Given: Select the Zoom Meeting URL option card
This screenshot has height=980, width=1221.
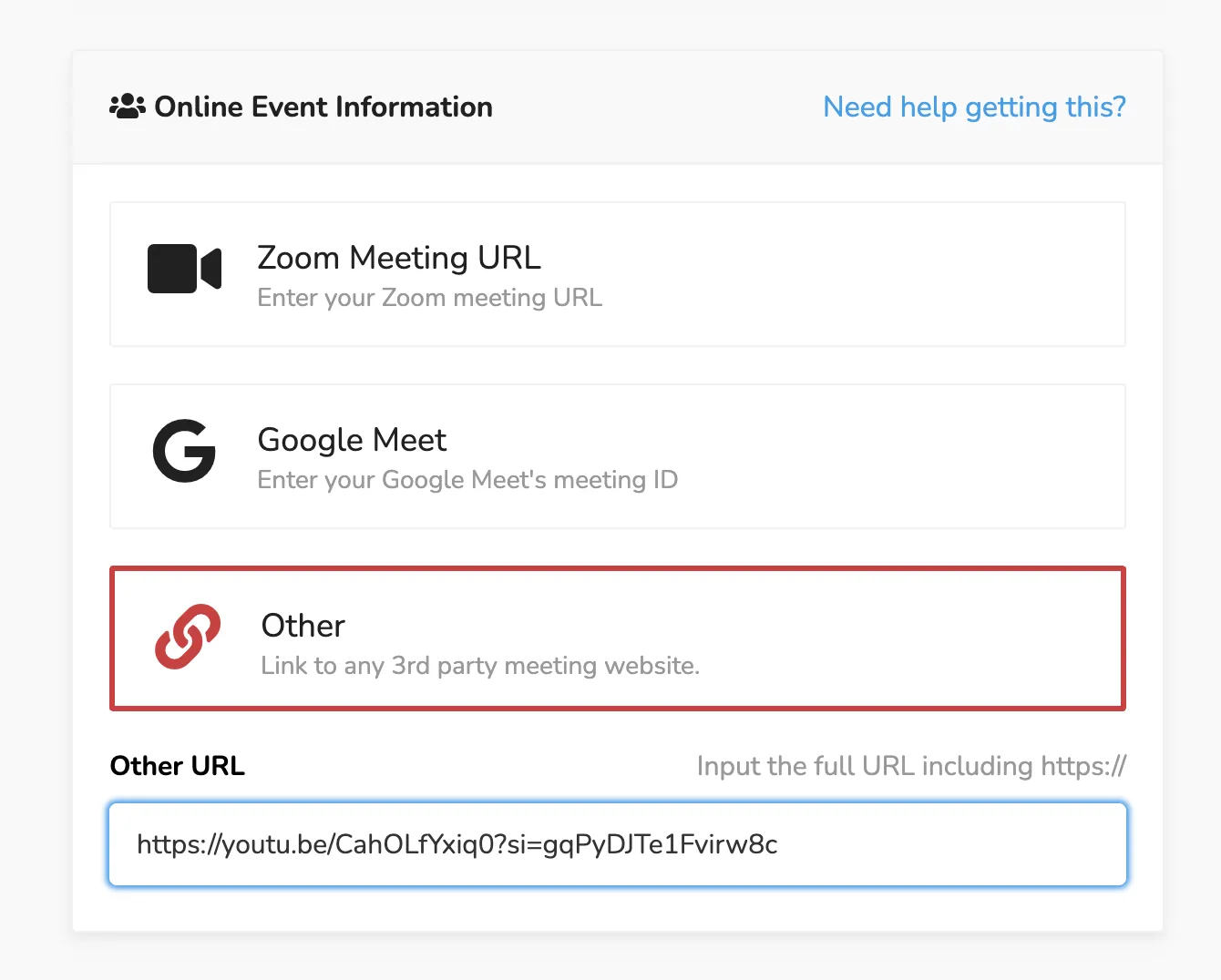Looking at the screenshot, I should (618, 274).
